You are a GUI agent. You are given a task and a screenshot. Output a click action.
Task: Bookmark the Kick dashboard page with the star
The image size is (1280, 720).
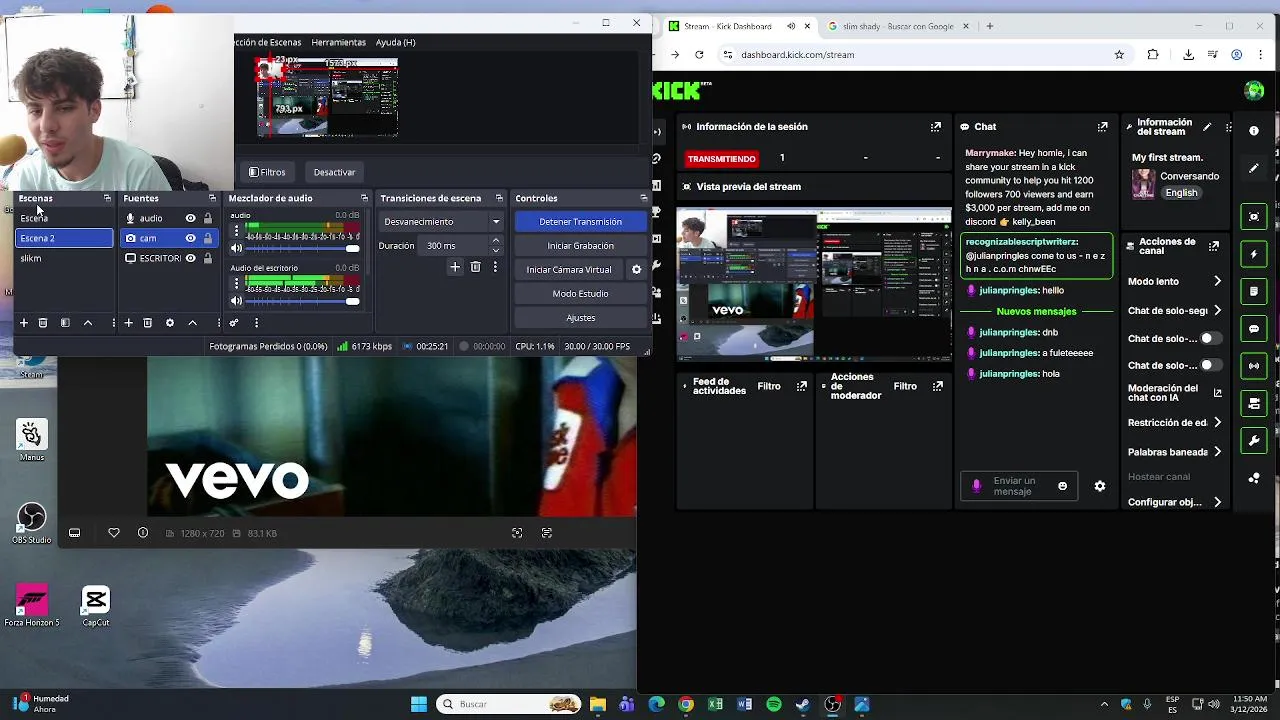[1119, 55]
